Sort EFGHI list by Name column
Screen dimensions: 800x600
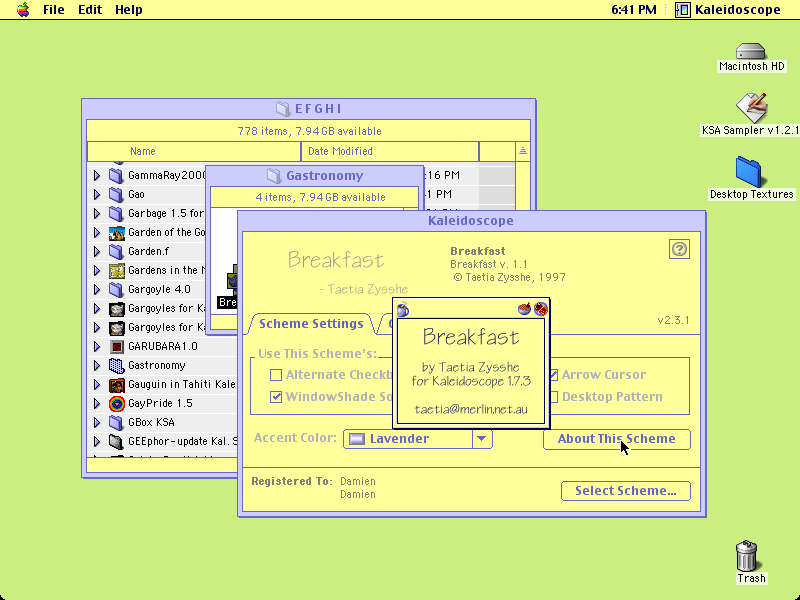tap(194, 151)
